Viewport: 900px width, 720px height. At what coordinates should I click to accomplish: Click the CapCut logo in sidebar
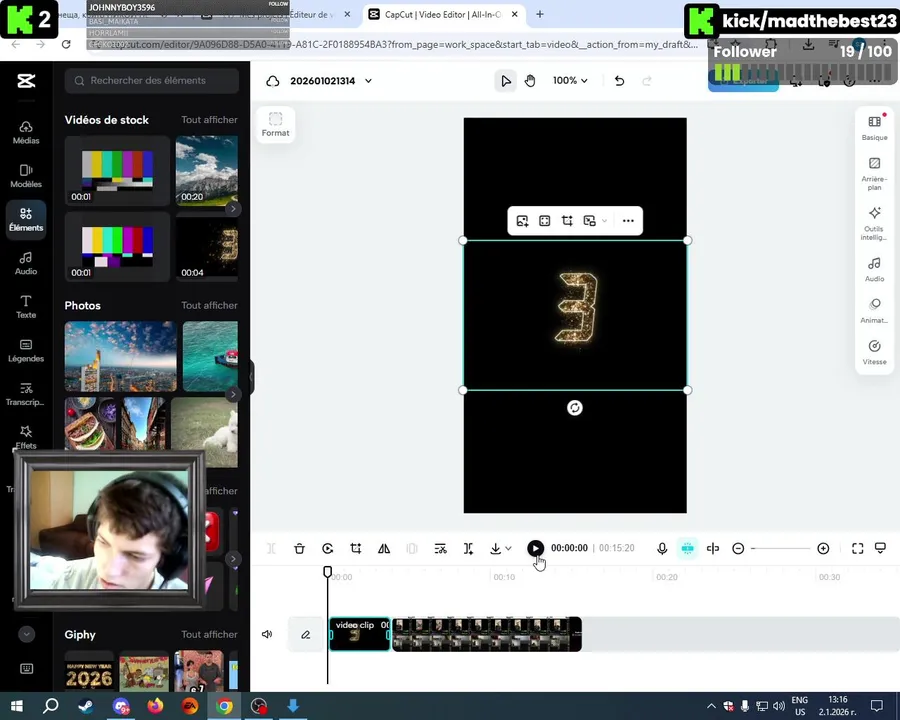point(26,81)
